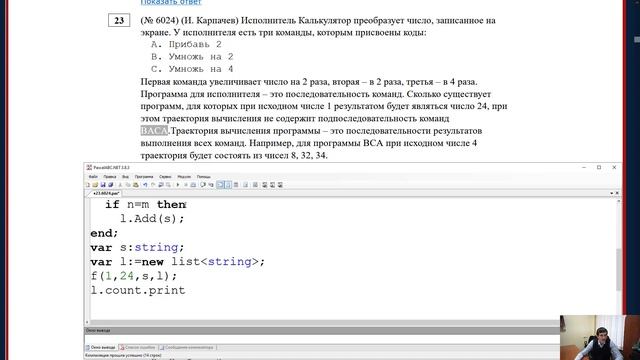Click the Cut scissors icon

click(120, 185)
